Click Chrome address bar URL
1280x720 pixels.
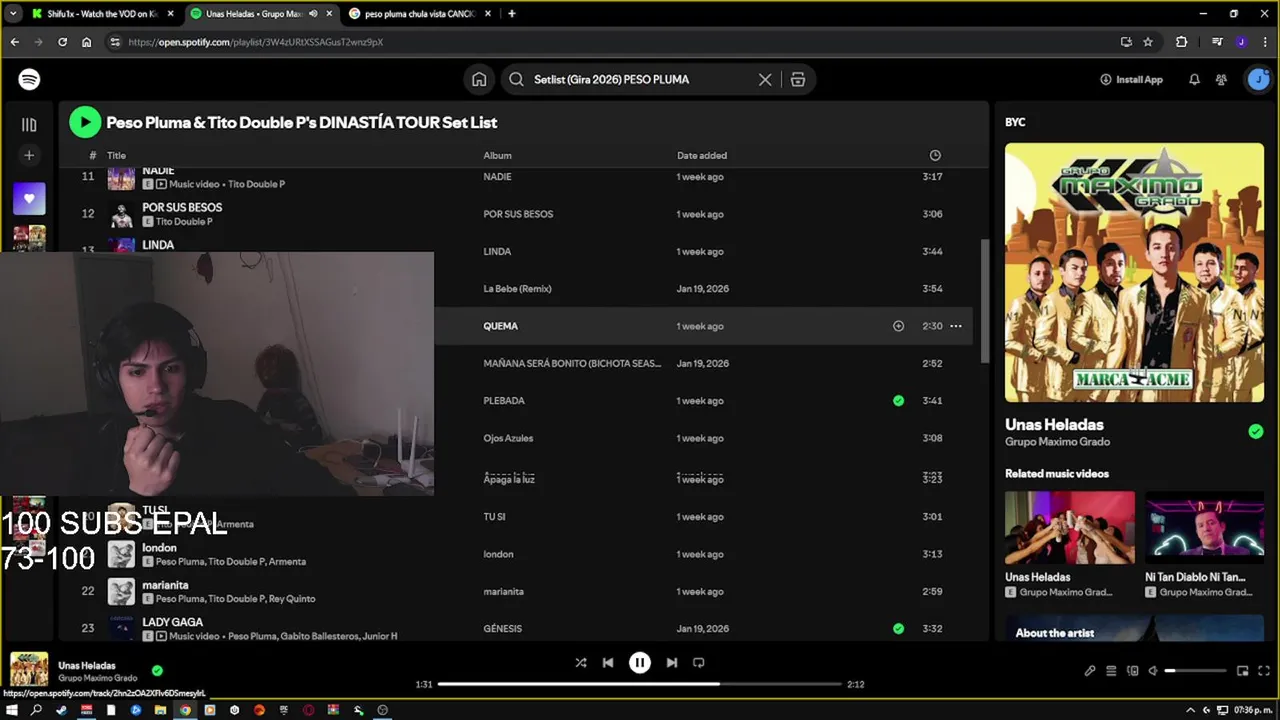click(x=256, y=42)
